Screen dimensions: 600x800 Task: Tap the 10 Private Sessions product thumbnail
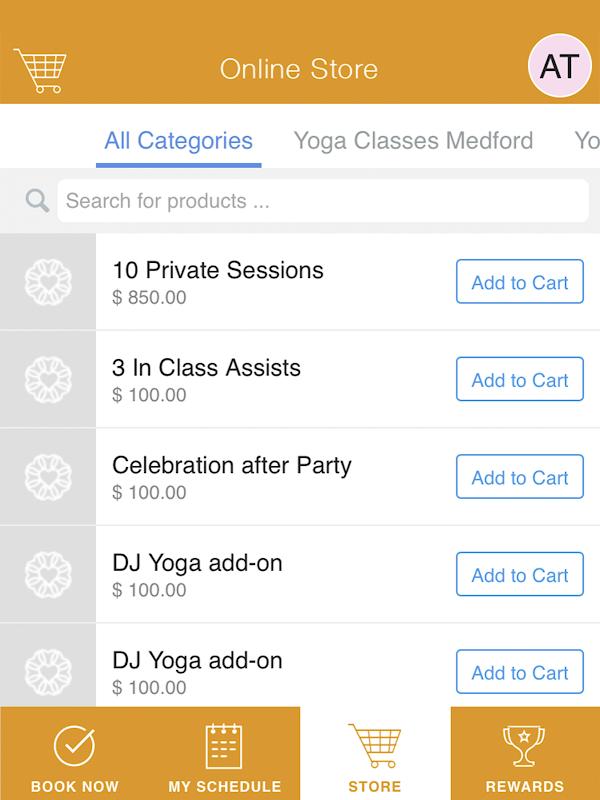click(48, 282)
